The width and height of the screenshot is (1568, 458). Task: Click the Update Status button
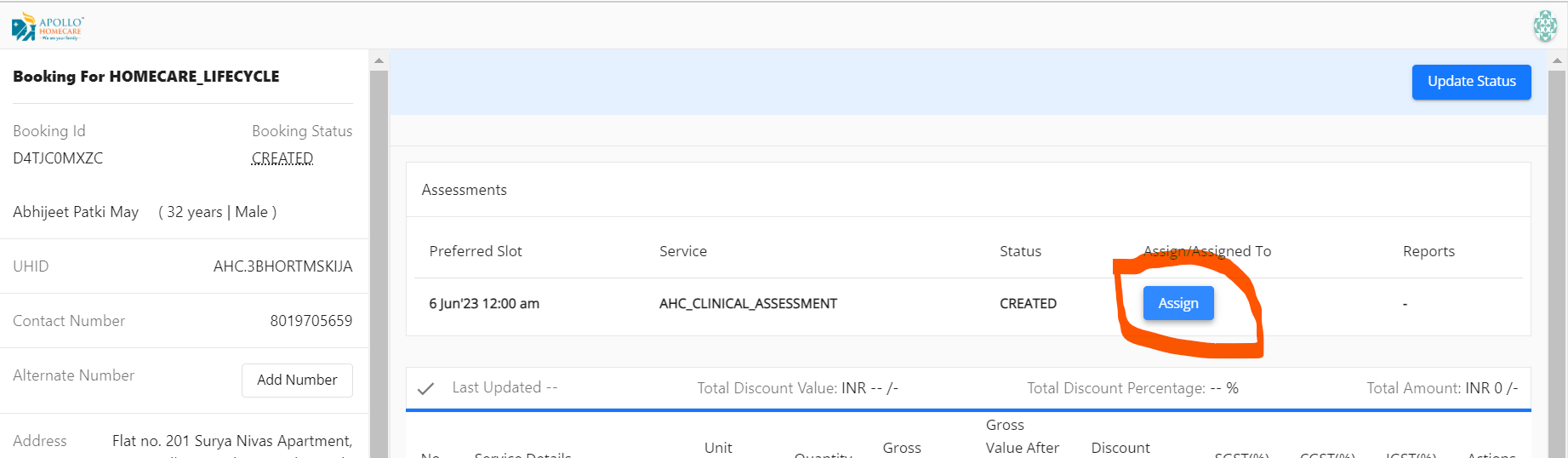(x=1471, y=82)
